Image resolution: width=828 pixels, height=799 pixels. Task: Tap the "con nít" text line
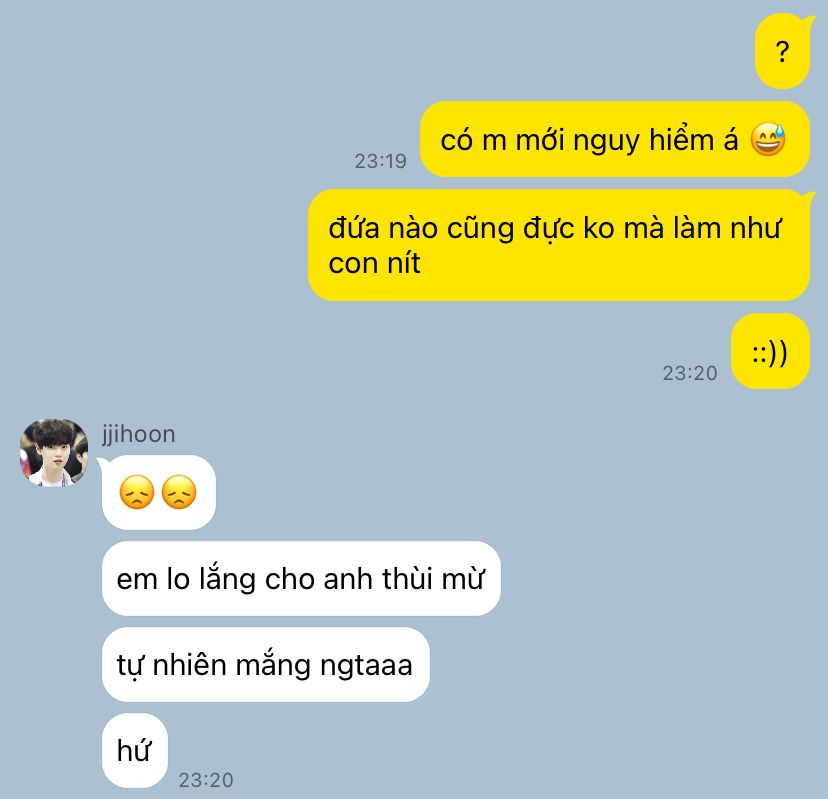[374, 263]
